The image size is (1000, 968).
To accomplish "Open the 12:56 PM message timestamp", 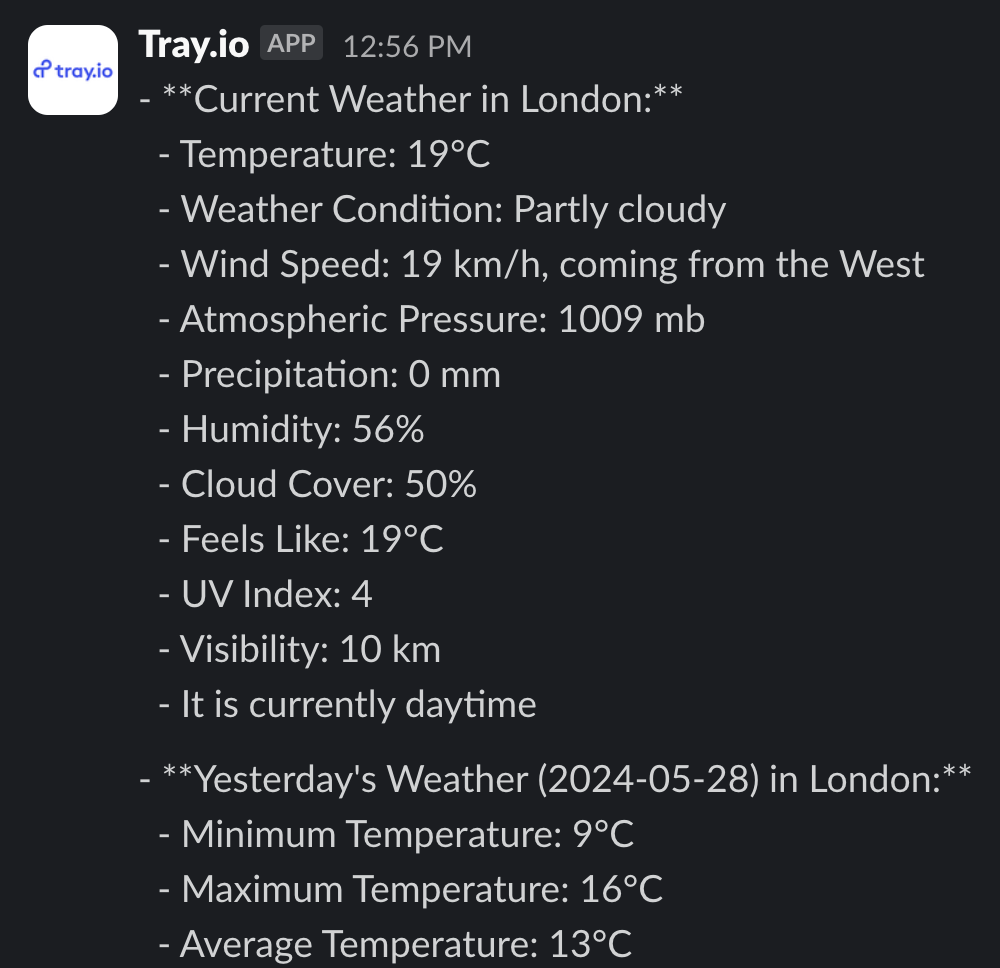I will (407, 46).
